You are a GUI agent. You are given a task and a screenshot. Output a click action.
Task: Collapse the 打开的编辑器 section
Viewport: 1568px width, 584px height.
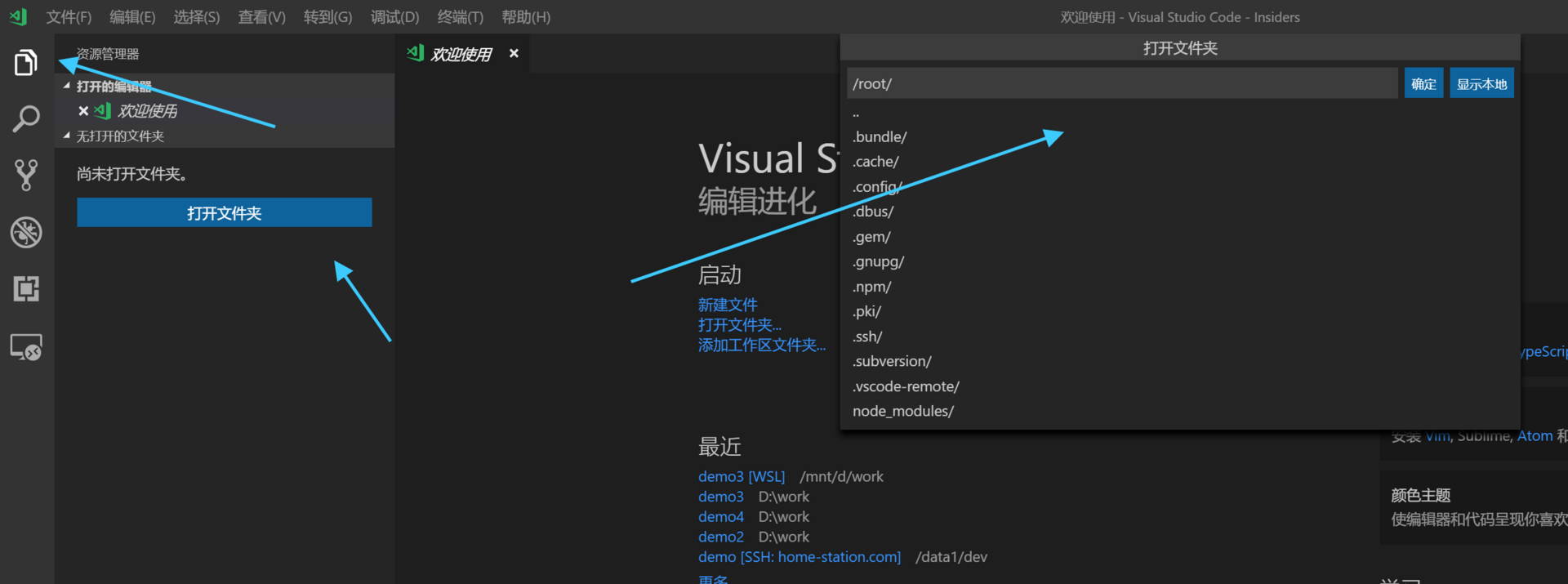tap(67, 86)
